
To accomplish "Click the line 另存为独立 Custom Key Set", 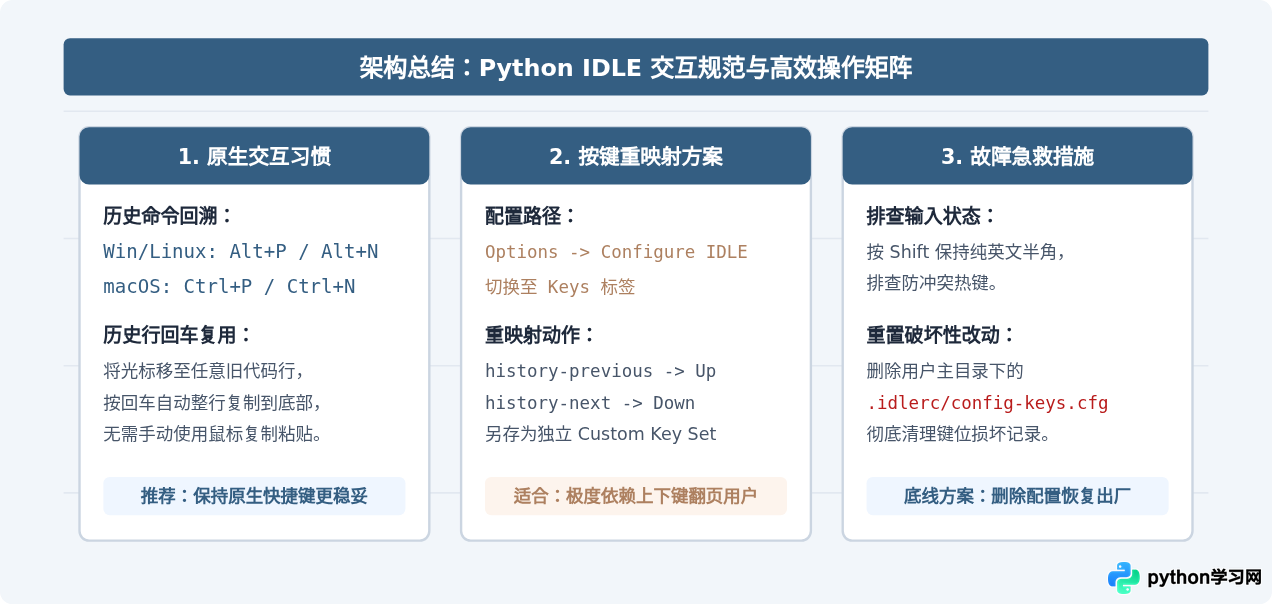I will point(601,435).
